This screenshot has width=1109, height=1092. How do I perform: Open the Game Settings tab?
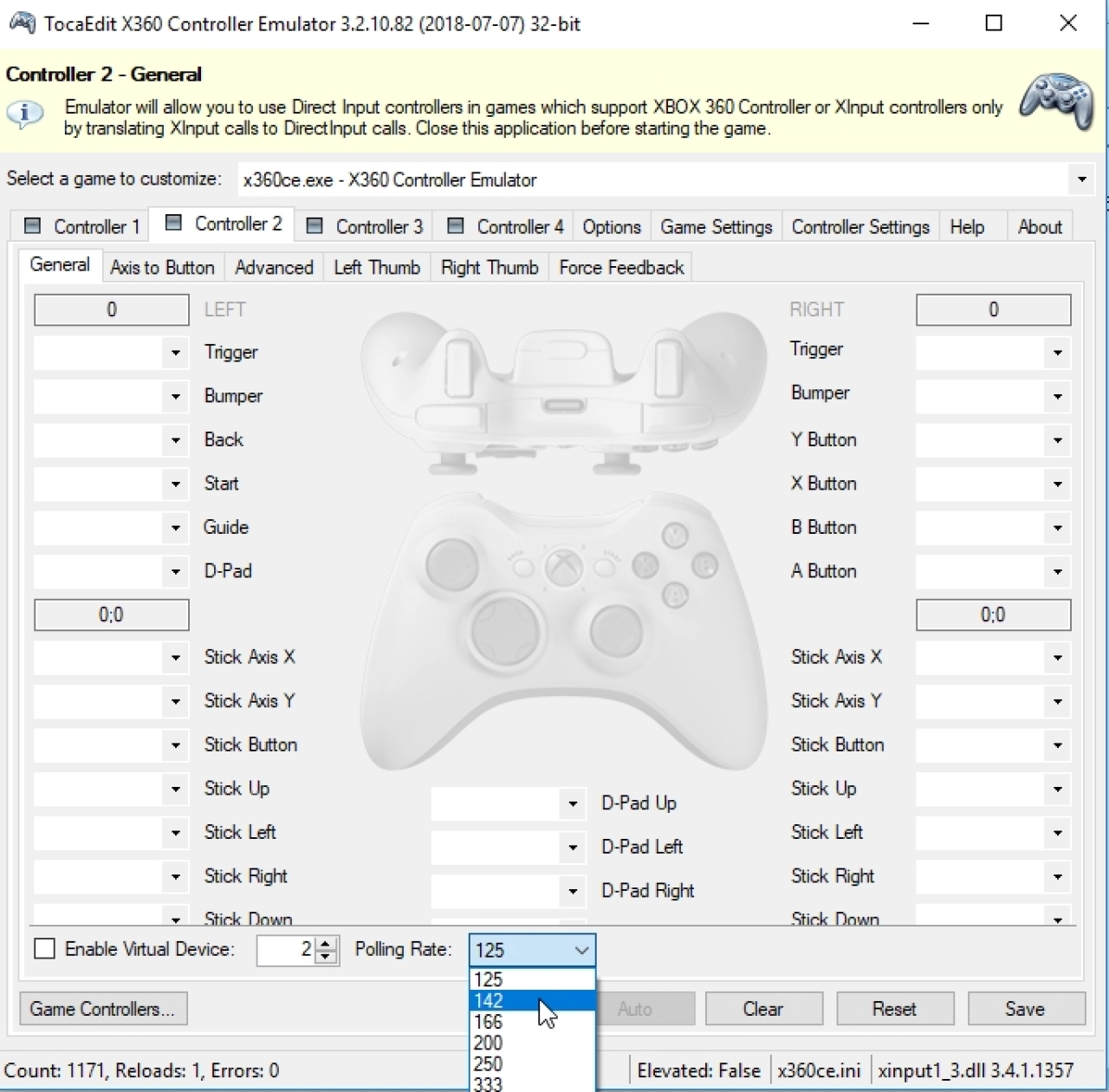pos(717,226)
